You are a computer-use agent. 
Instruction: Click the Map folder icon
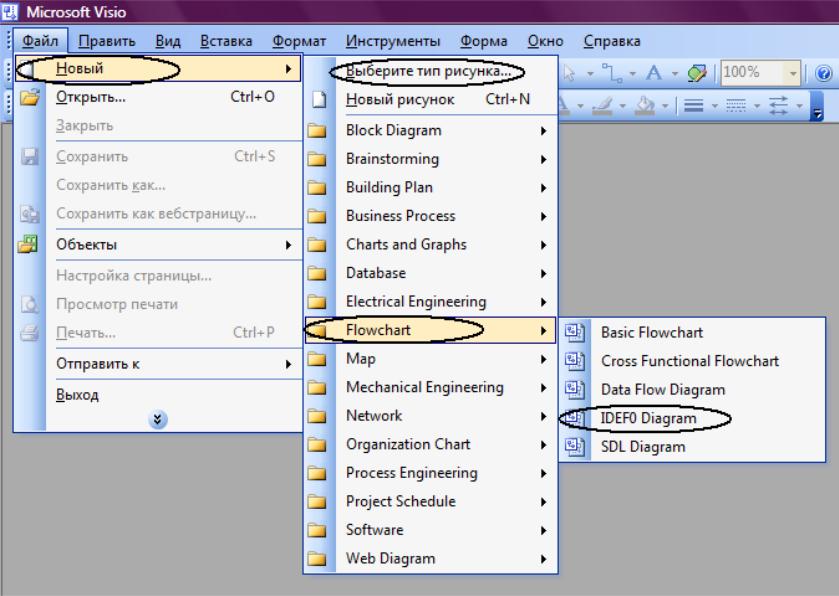[317, 359]
